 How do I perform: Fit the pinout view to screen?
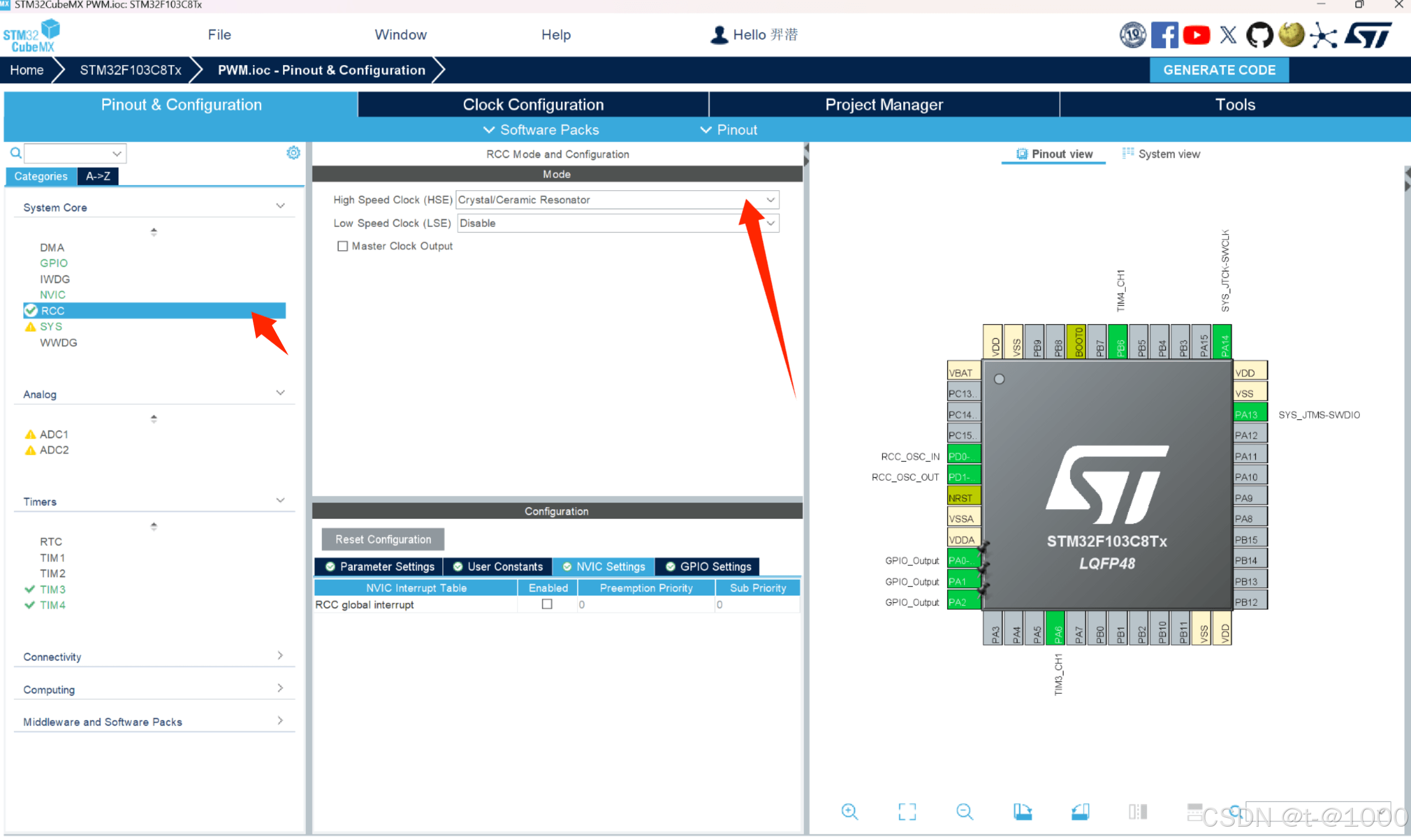pyautogui.click(x=907, y=811)
